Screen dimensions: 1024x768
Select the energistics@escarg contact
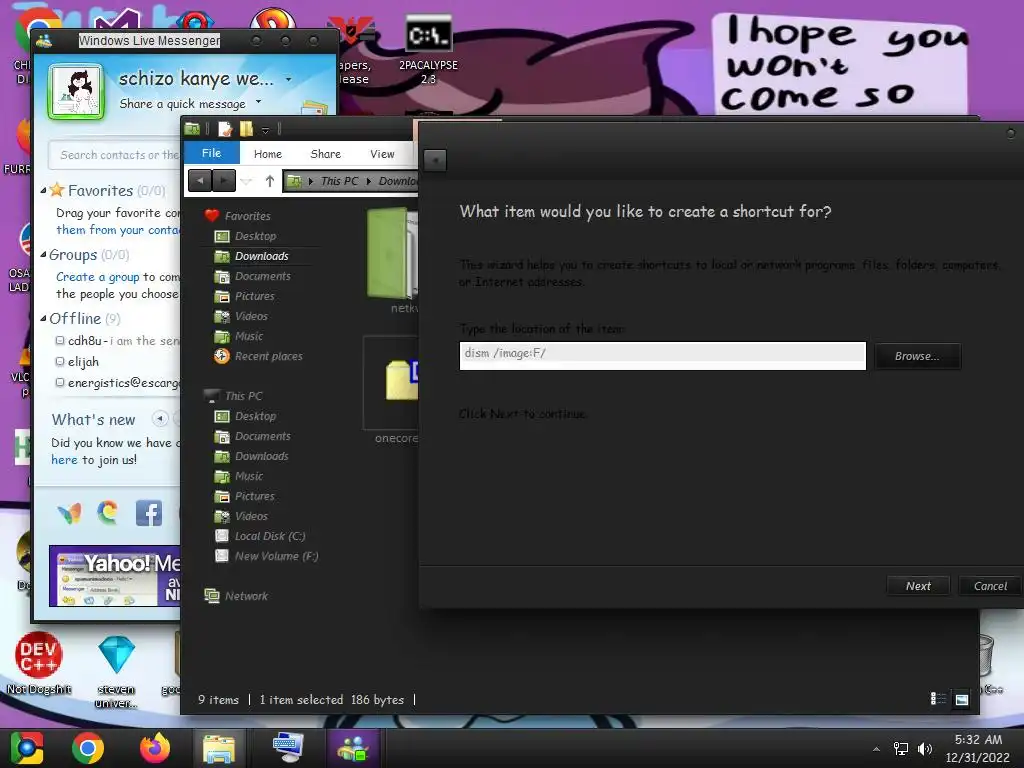118,383
